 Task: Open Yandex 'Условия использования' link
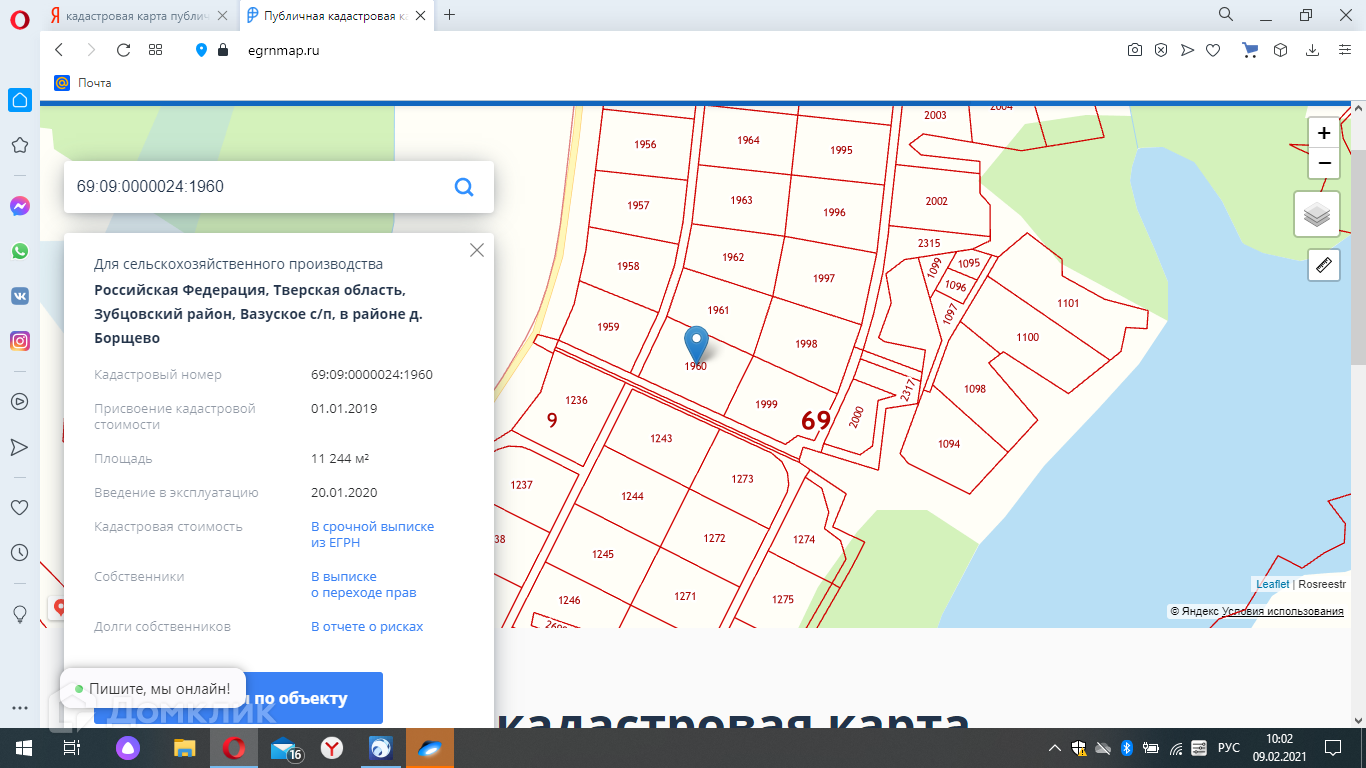[1283, 611]
